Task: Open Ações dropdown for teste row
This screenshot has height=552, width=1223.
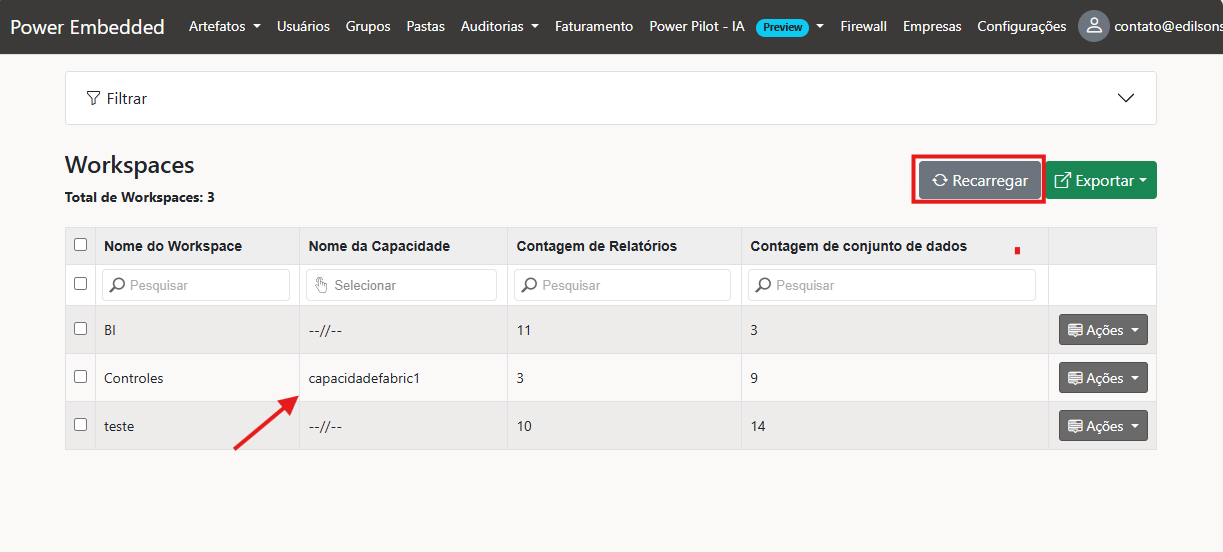Action: point(1103,426)
